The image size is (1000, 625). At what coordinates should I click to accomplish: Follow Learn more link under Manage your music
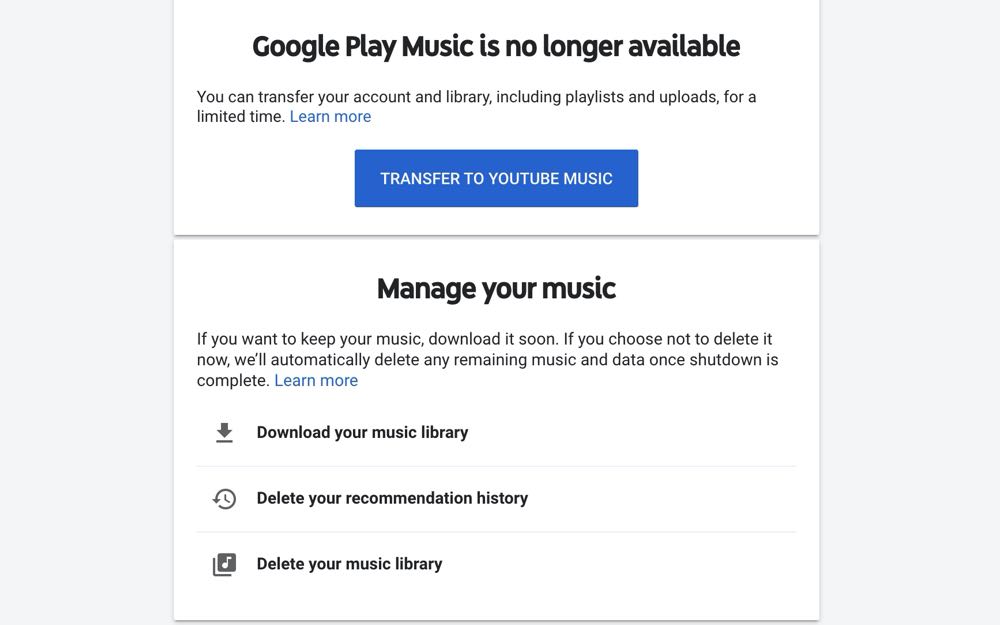click(316, 380)
